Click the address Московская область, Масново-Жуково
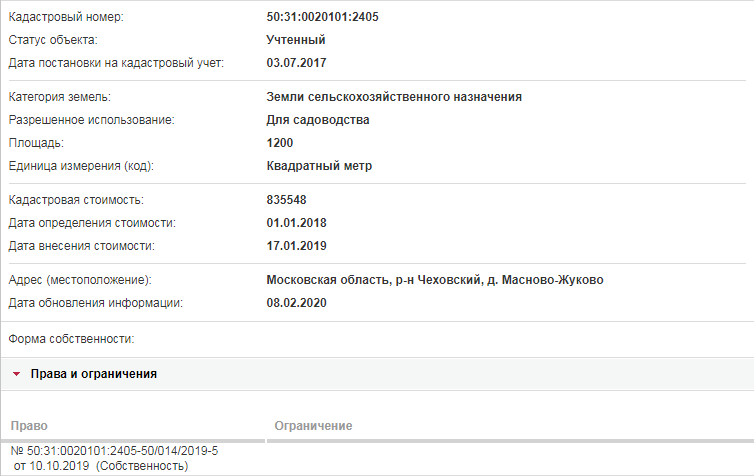 click(x=435, y=280)
